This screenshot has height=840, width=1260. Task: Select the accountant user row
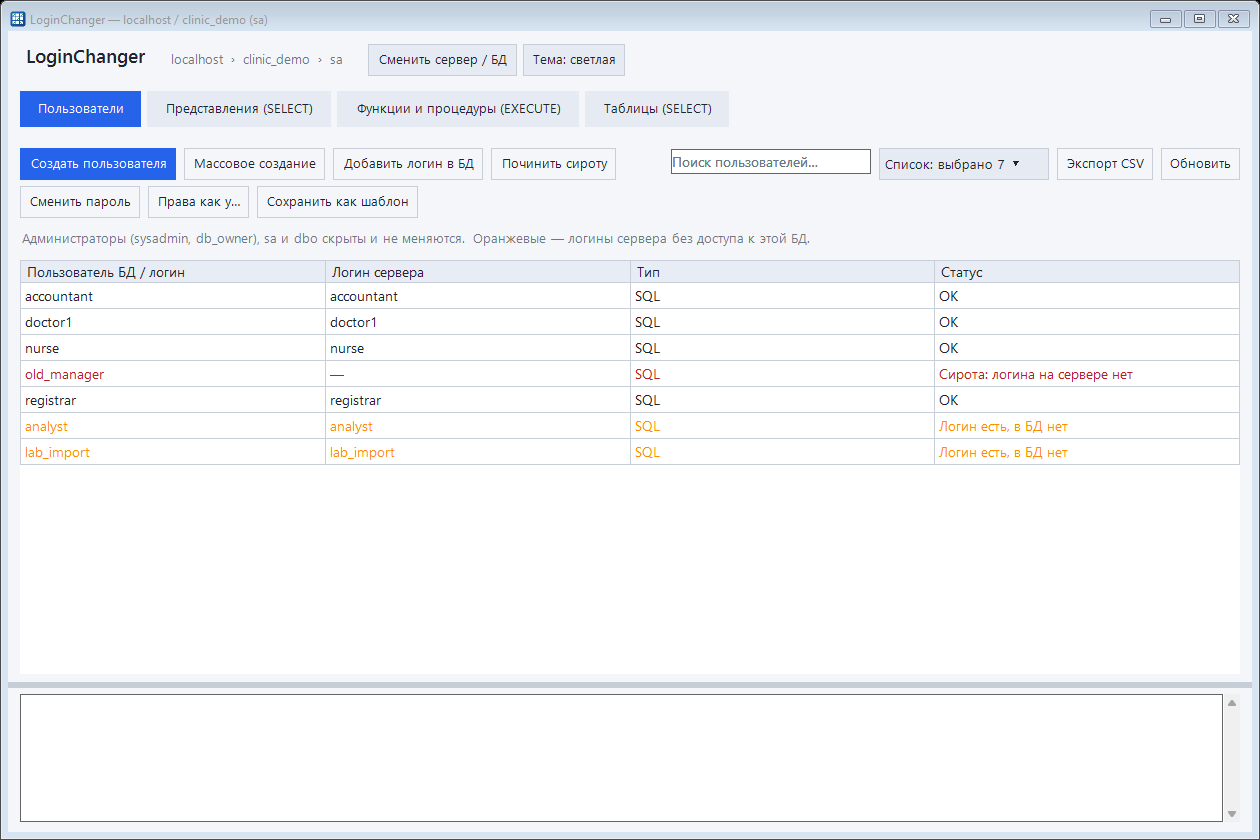point(630,296)
